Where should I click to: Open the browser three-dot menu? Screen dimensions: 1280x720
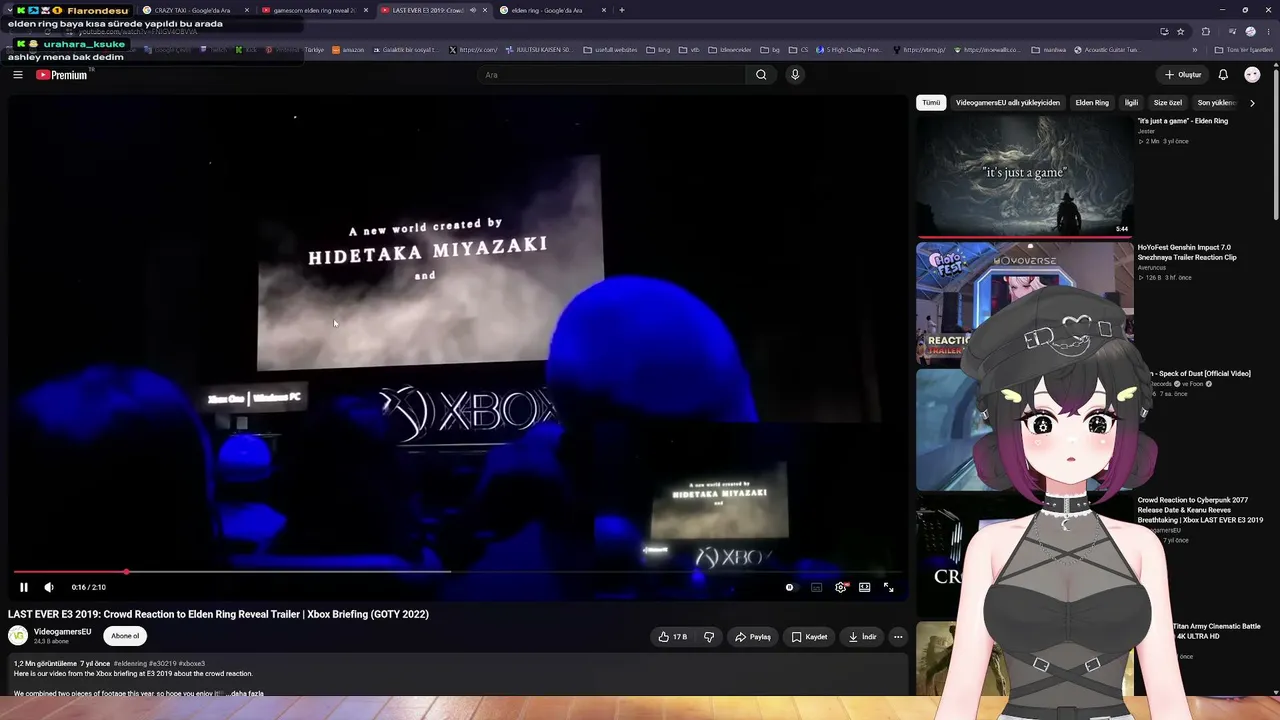point(1270,31)
